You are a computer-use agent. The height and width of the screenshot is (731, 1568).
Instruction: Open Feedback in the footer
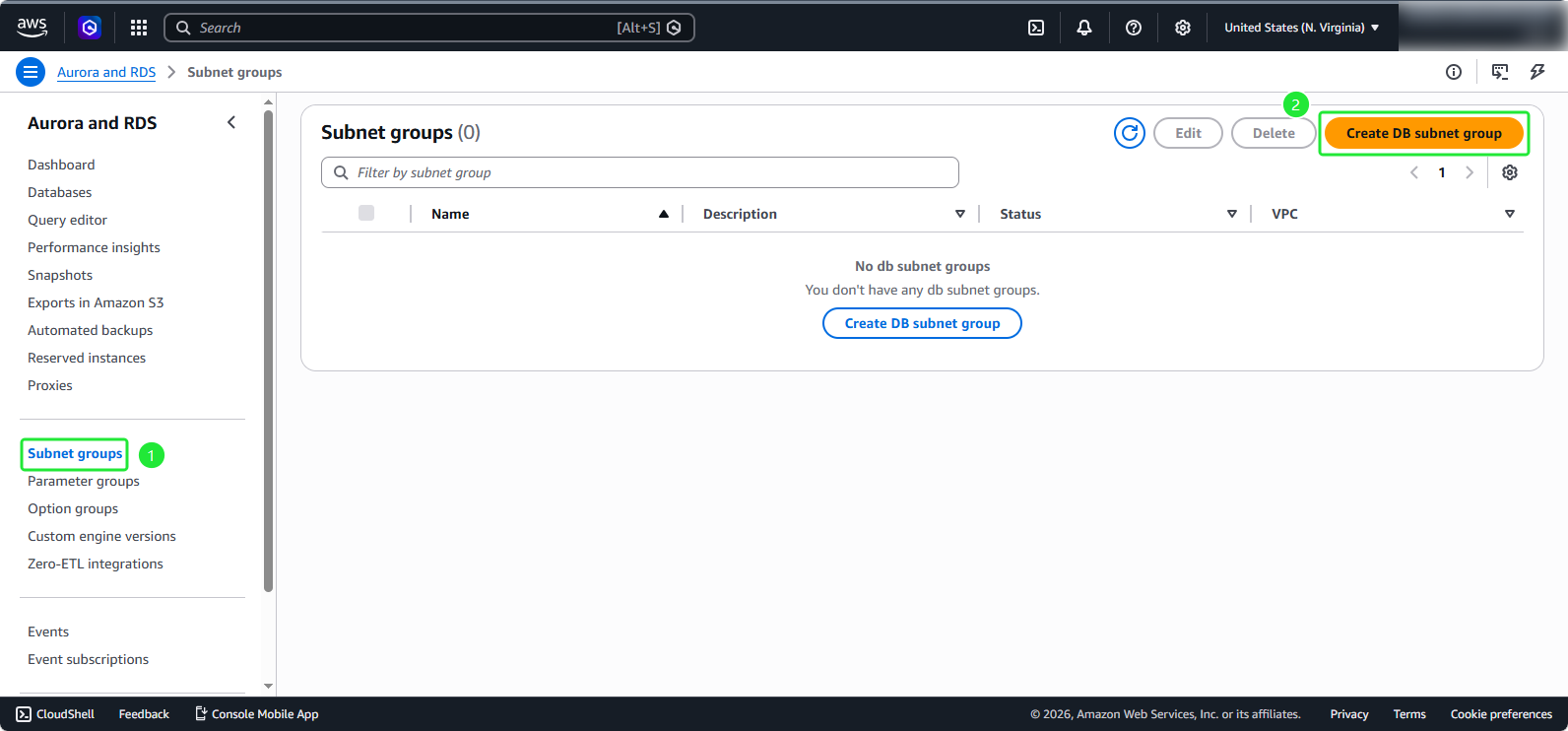pyautogui.click(x=144, y=714)
